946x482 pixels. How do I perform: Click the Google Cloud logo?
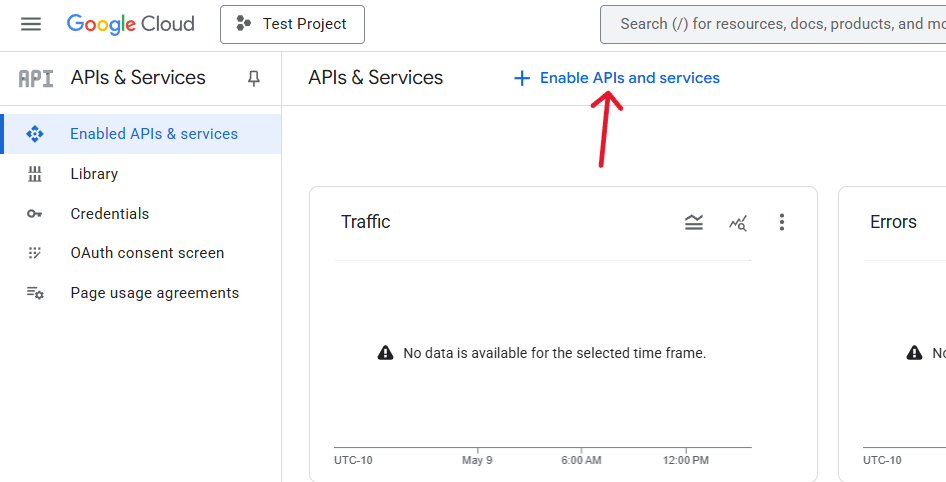pos(130,24)
